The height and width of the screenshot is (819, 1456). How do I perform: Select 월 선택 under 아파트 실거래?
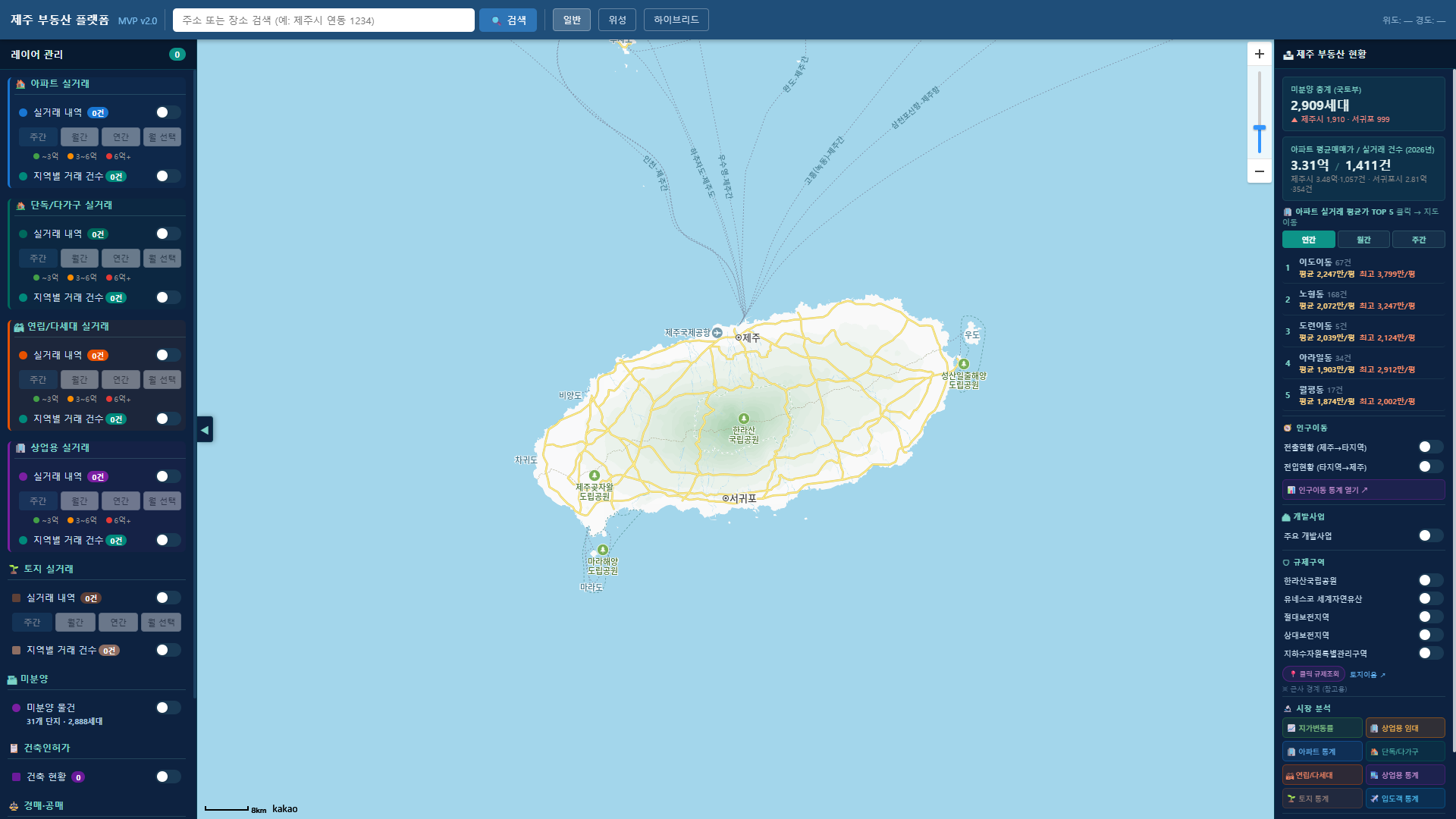[162, 137]
